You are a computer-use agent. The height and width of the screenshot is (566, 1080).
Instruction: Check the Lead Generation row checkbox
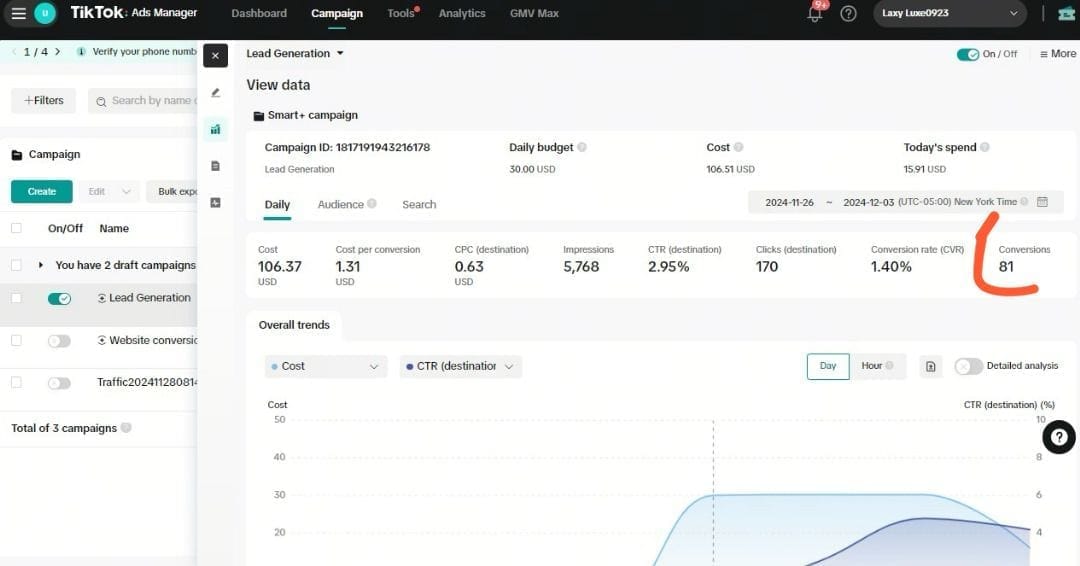17,297
